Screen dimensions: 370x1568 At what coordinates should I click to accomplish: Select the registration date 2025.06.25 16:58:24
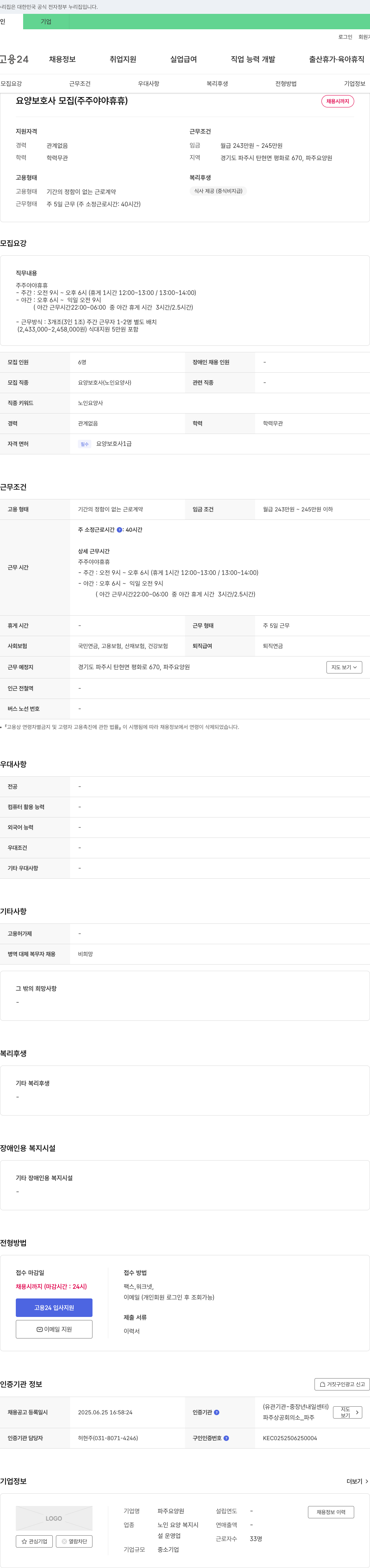(x=106, y=1412)
